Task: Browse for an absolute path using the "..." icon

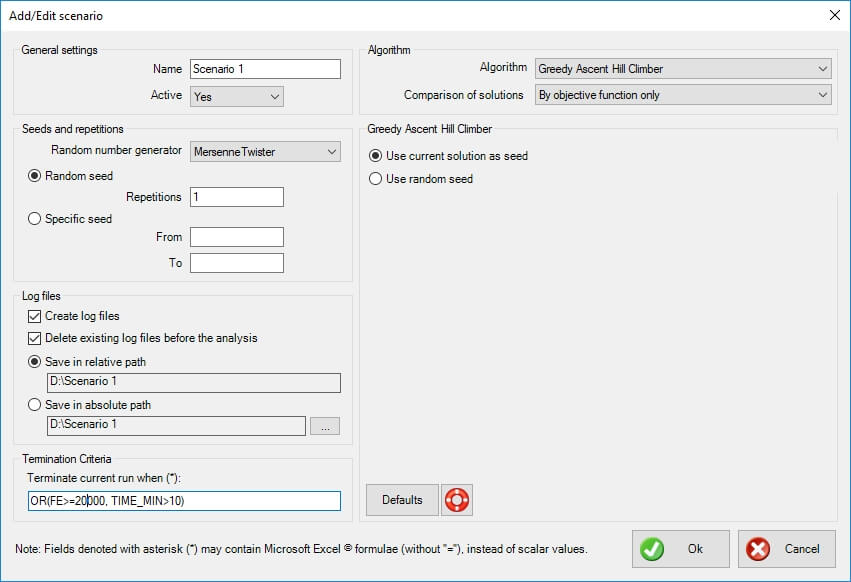Action: 324,425
